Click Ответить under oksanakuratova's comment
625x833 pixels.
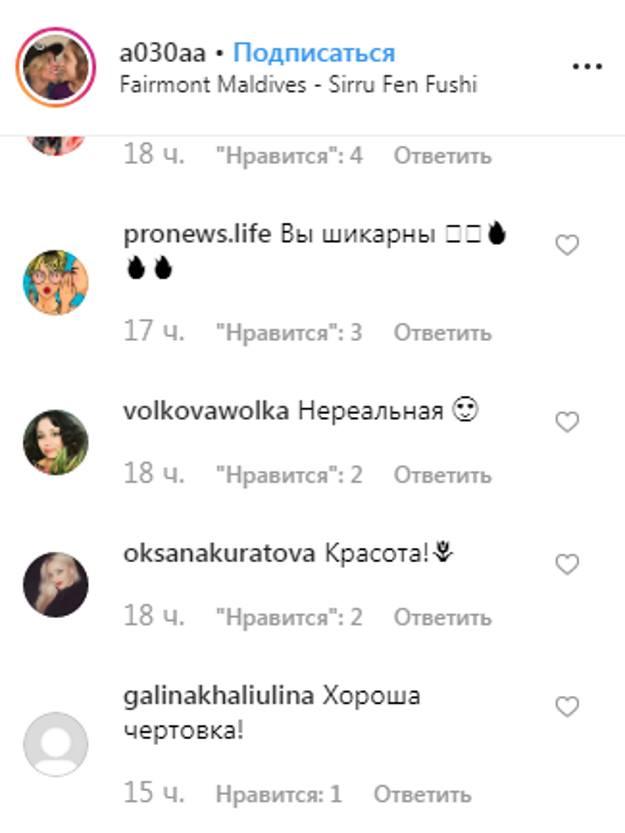(443, 617)
